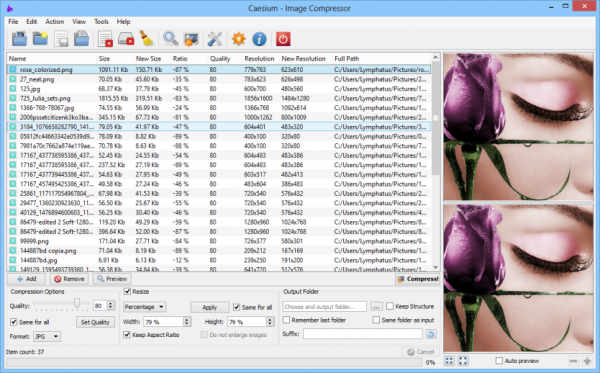Screen dimensions: 600x373
Task: Click the Apply resize button
Action: (x=210, y=307)
